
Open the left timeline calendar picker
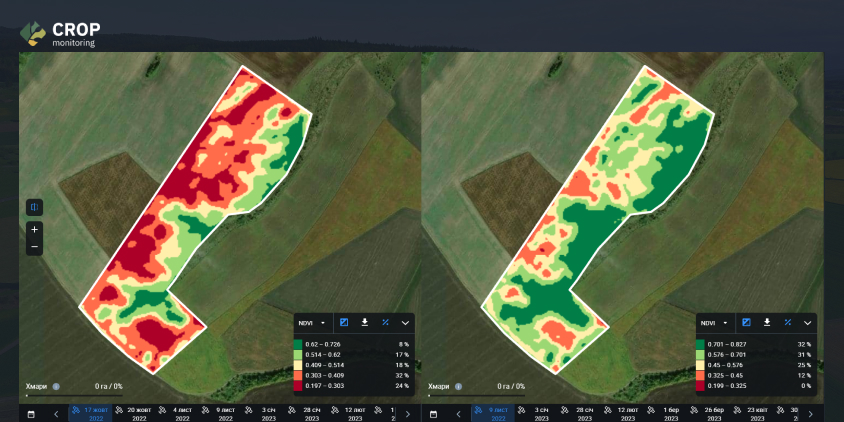(x=31, y=414)
